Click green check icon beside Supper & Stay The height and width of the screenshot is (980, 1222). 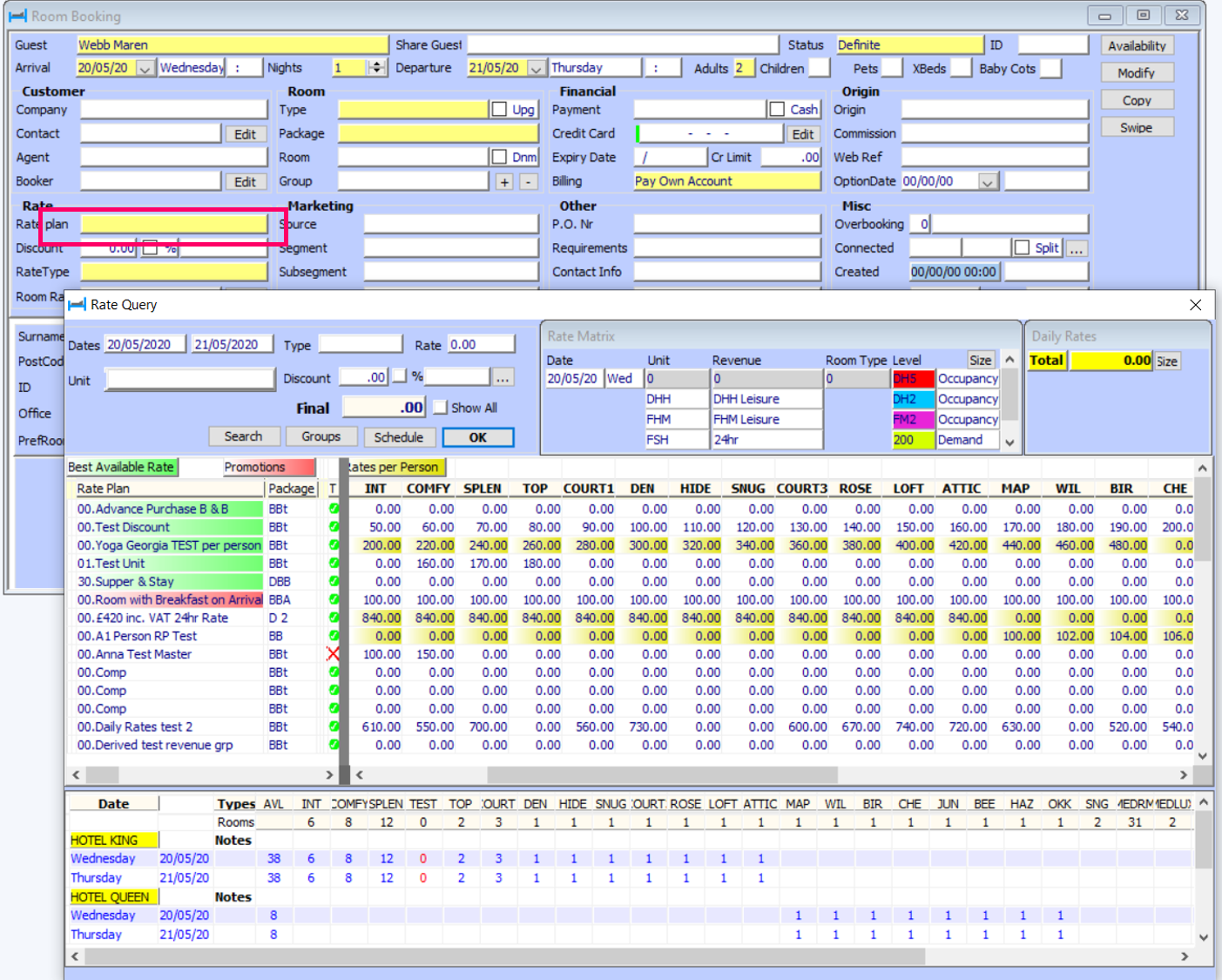[334, 582]
